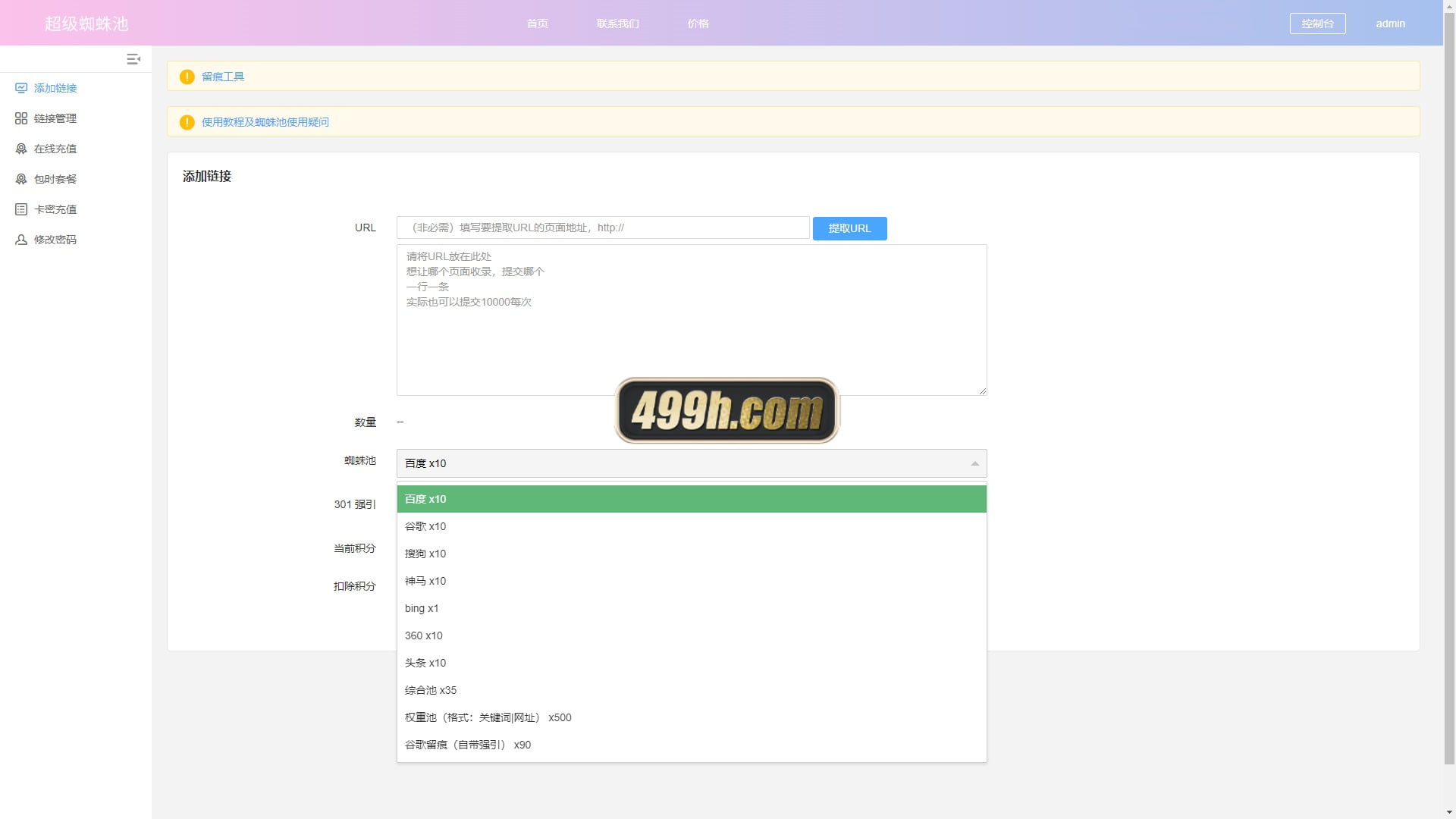The width and height of the screenshot is (1456, 819).
Task: Collapse the sidebar with the menu-fold icon
Action: pos(133,59)
